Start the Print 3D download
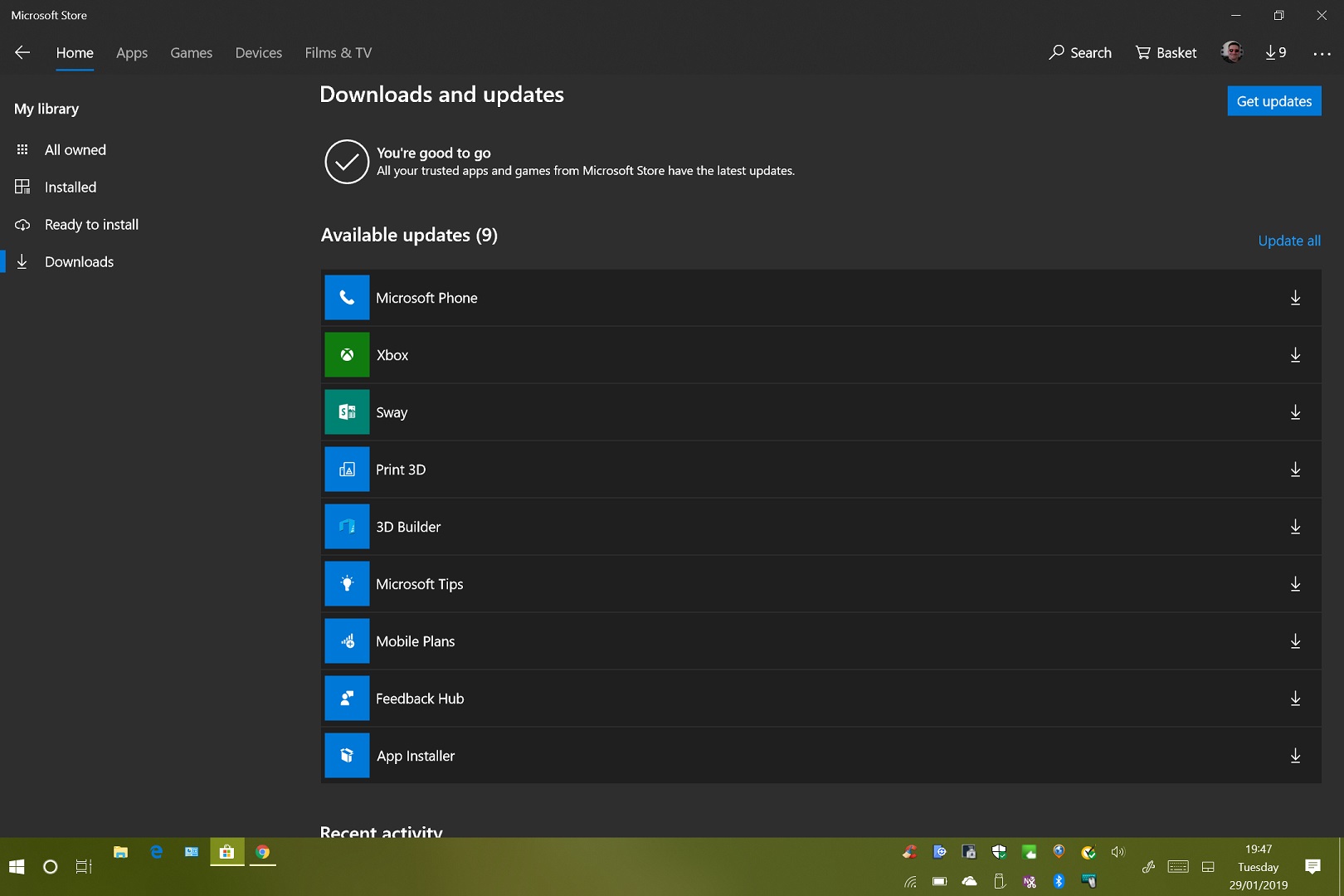Viewport: 1344px width, 896px height. [x=1295, y=470]
